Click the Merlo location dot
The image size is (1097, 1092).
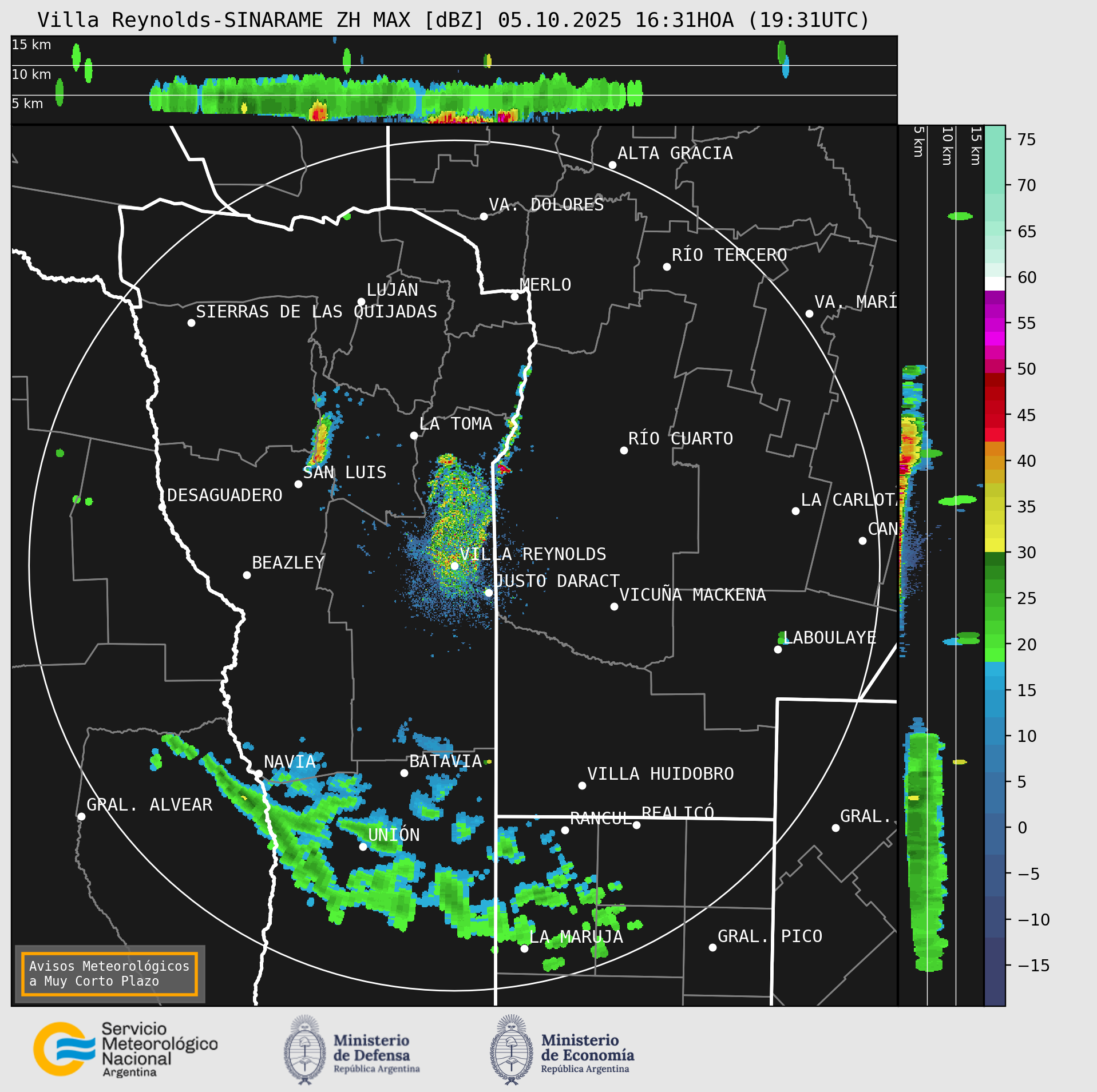(514, 297)
